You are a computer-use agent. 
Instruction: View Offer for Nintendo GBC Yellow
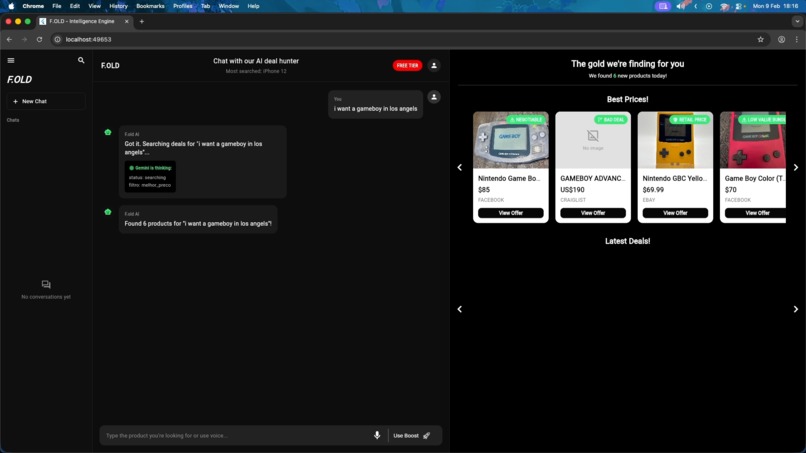click(675, 213)
